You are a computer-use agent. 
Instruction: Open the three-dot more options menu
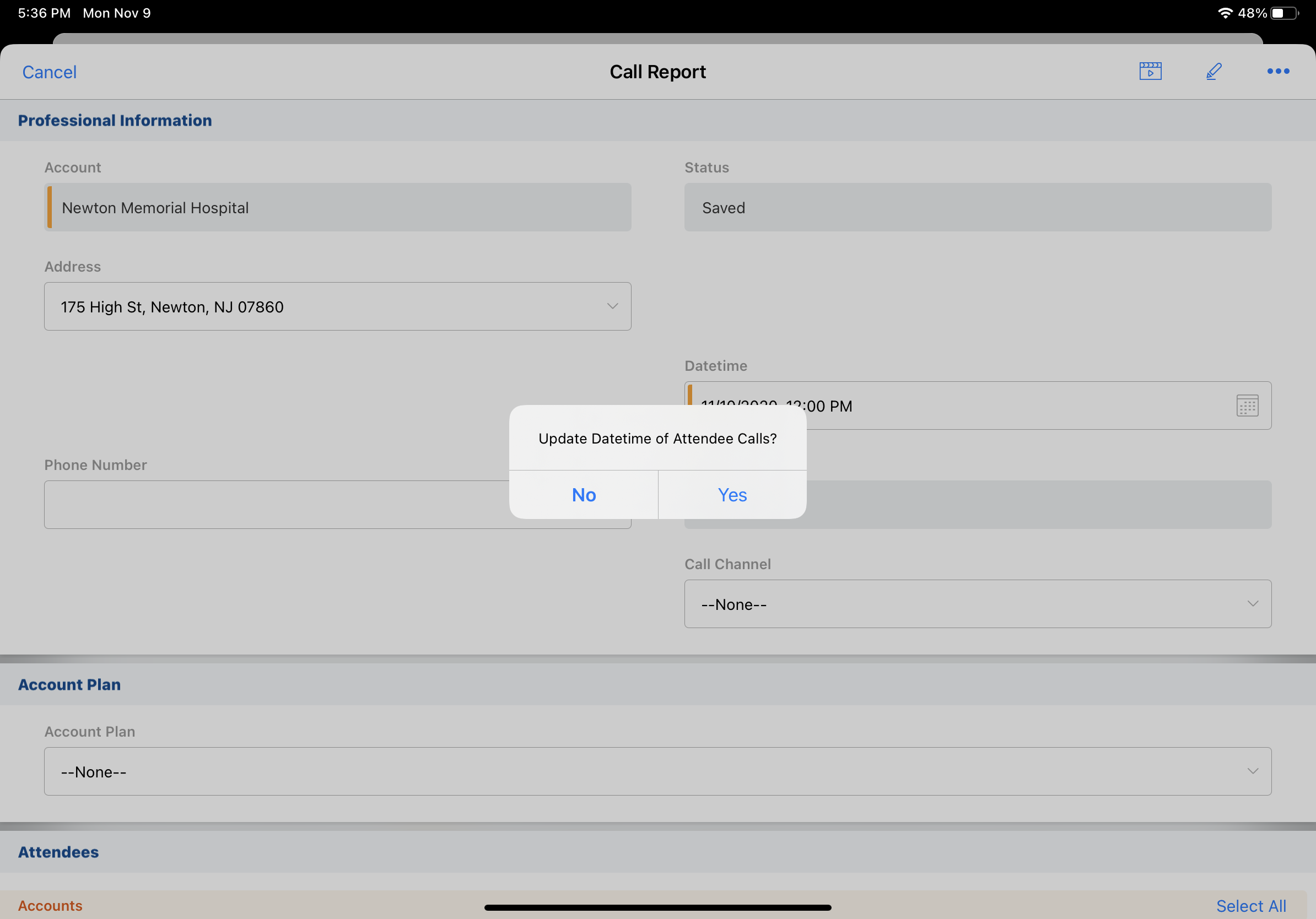1277,71
